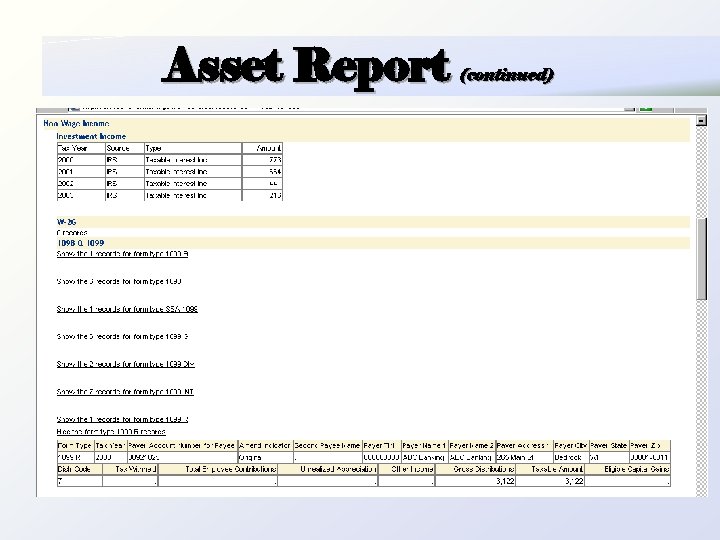Click the 'Gross Distributions' column header
720x540 pixels.
(x=475, y=469)
